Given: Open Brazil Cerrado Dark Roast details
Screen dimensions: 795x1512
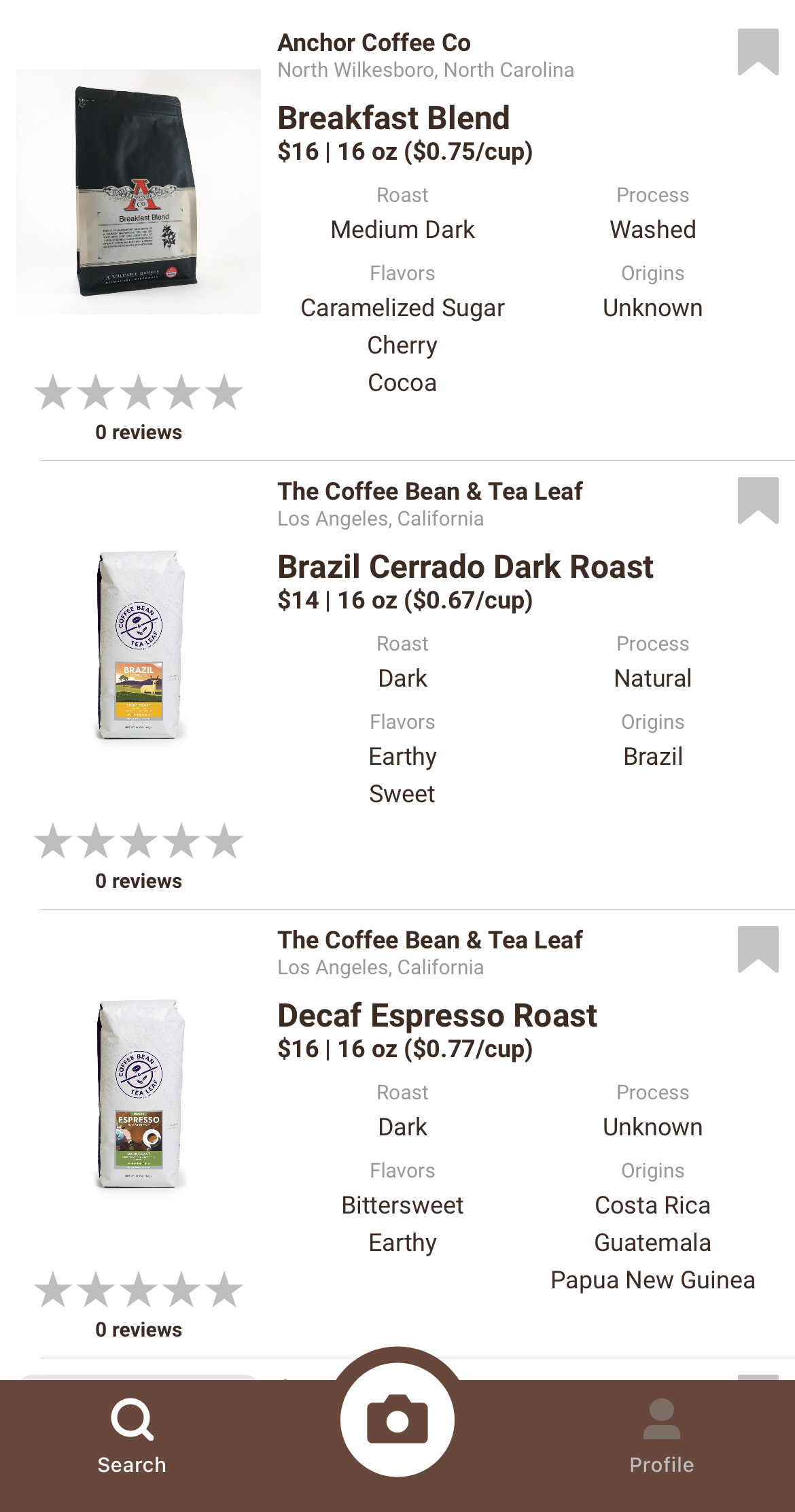Looking at the screenshot, I should point(465,567).
